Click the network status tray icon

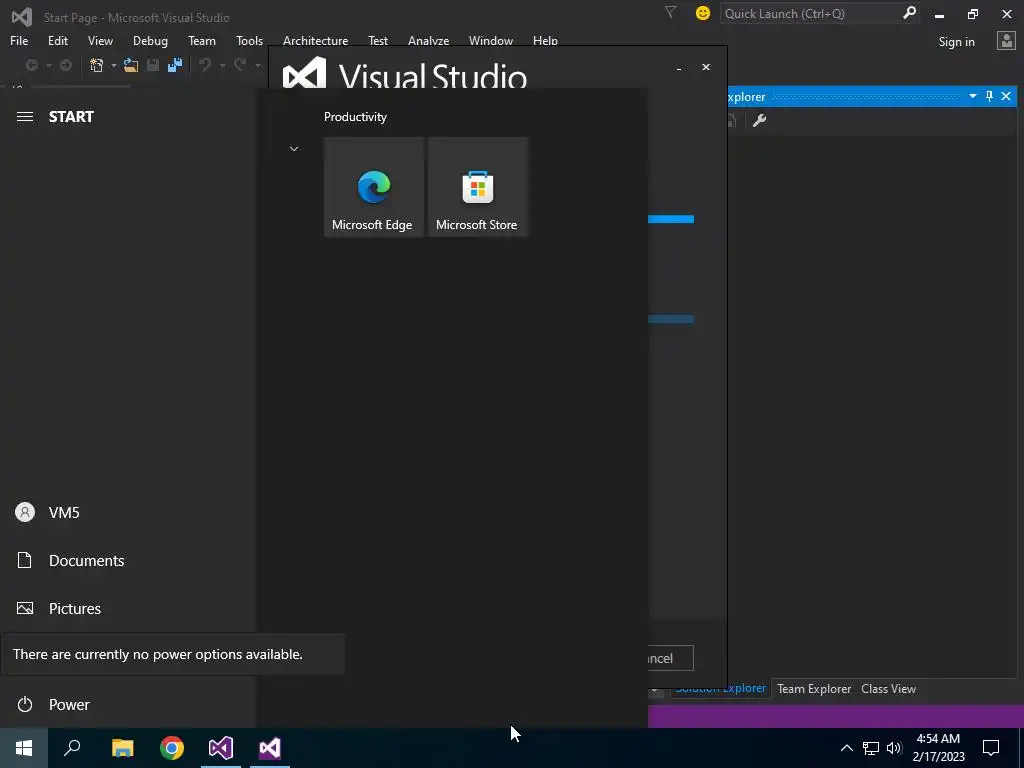click(x=871, y=748)
